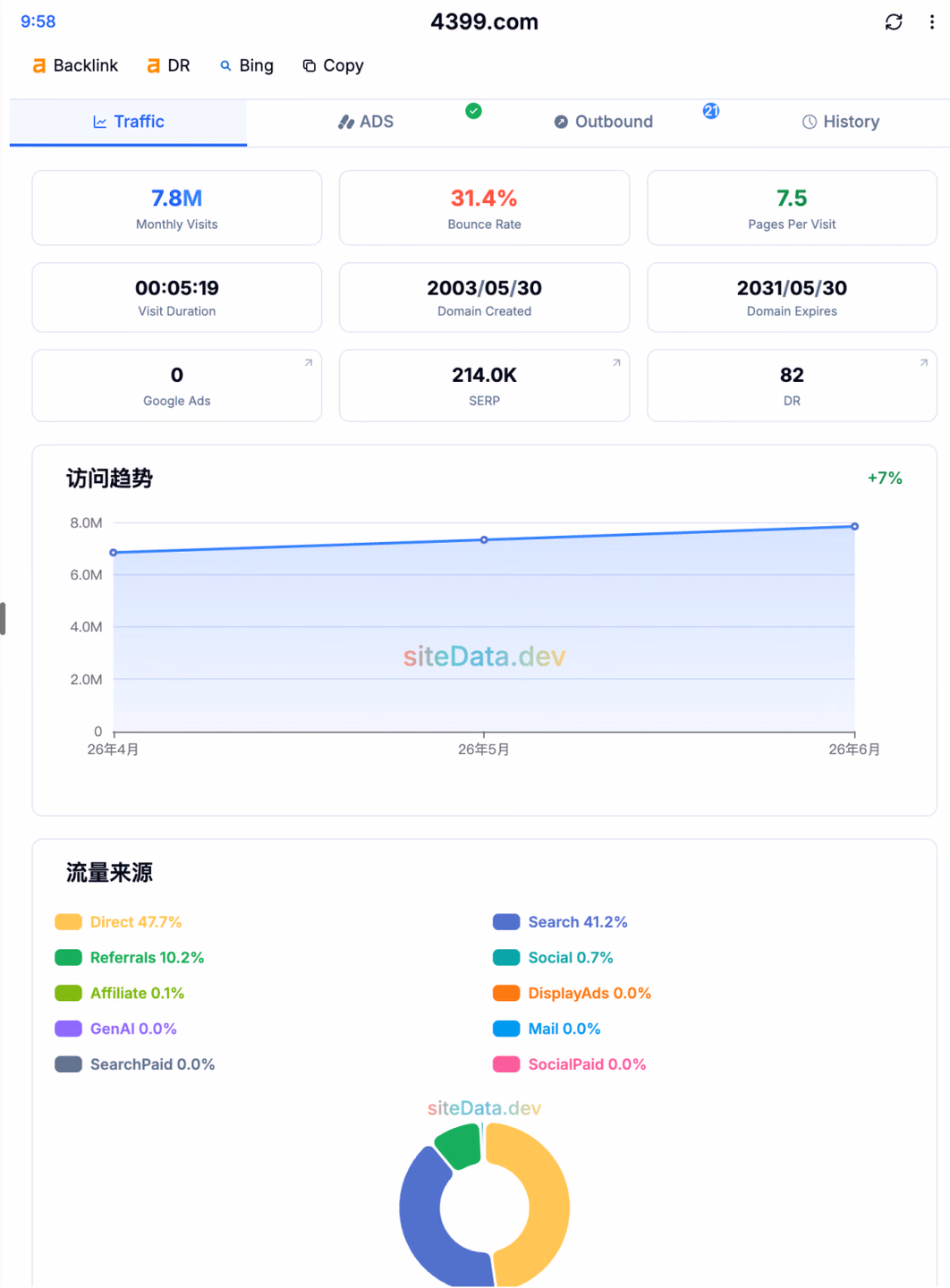Screen dimensions: 950x1288
Task: Toggle the Search 41.2% legend swatch
Action: [x=506, y=922]
